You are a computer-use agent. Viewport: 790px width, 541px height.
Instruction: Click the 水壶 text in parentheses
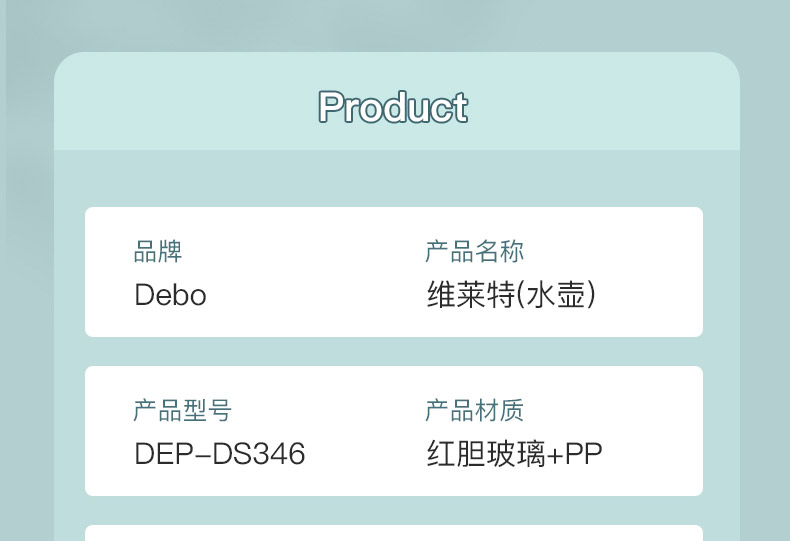click(x=556, y=295)
